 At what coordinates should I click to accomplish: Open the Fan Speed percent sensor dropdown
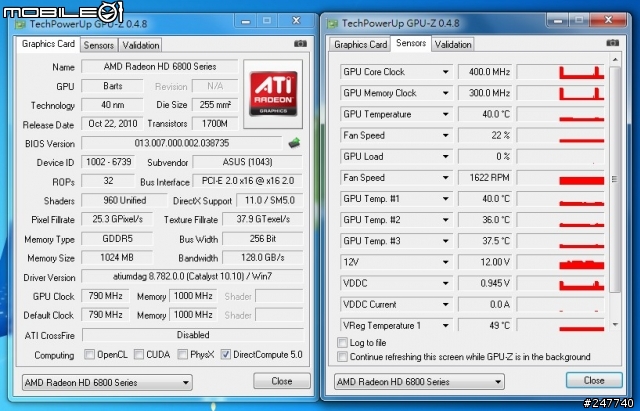(446, 136)
